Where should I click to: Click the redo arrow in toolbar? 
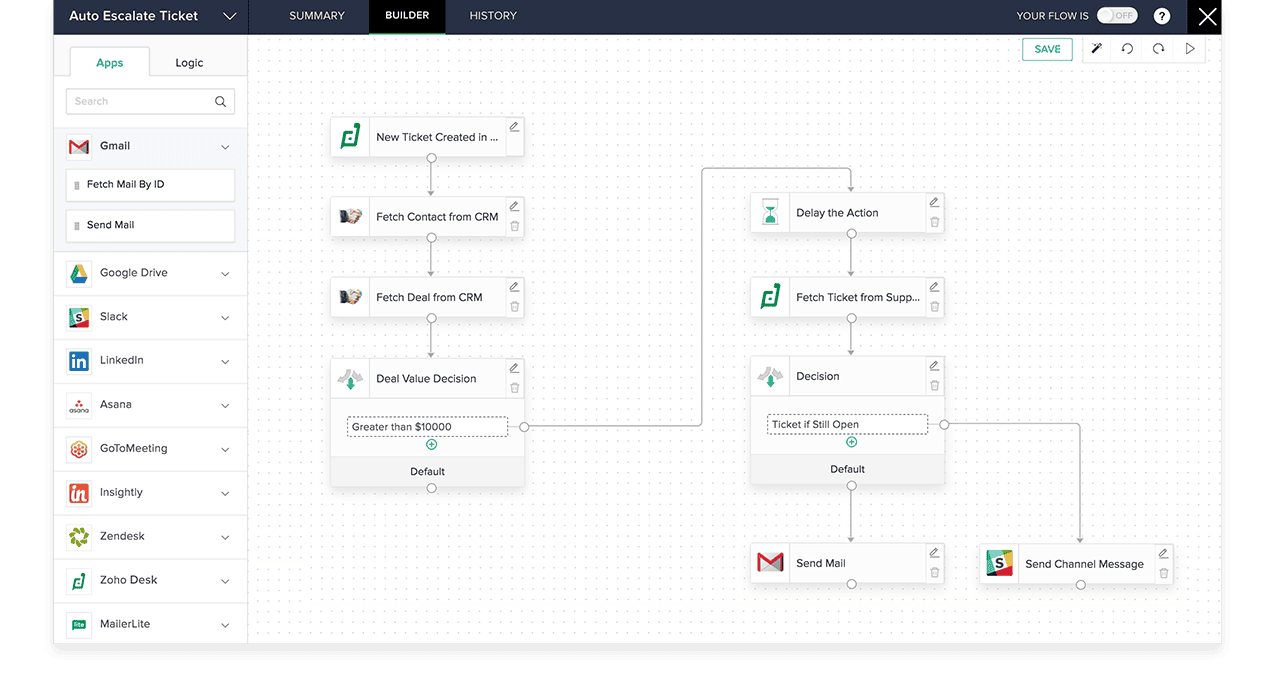click(x=1158, y=49)
